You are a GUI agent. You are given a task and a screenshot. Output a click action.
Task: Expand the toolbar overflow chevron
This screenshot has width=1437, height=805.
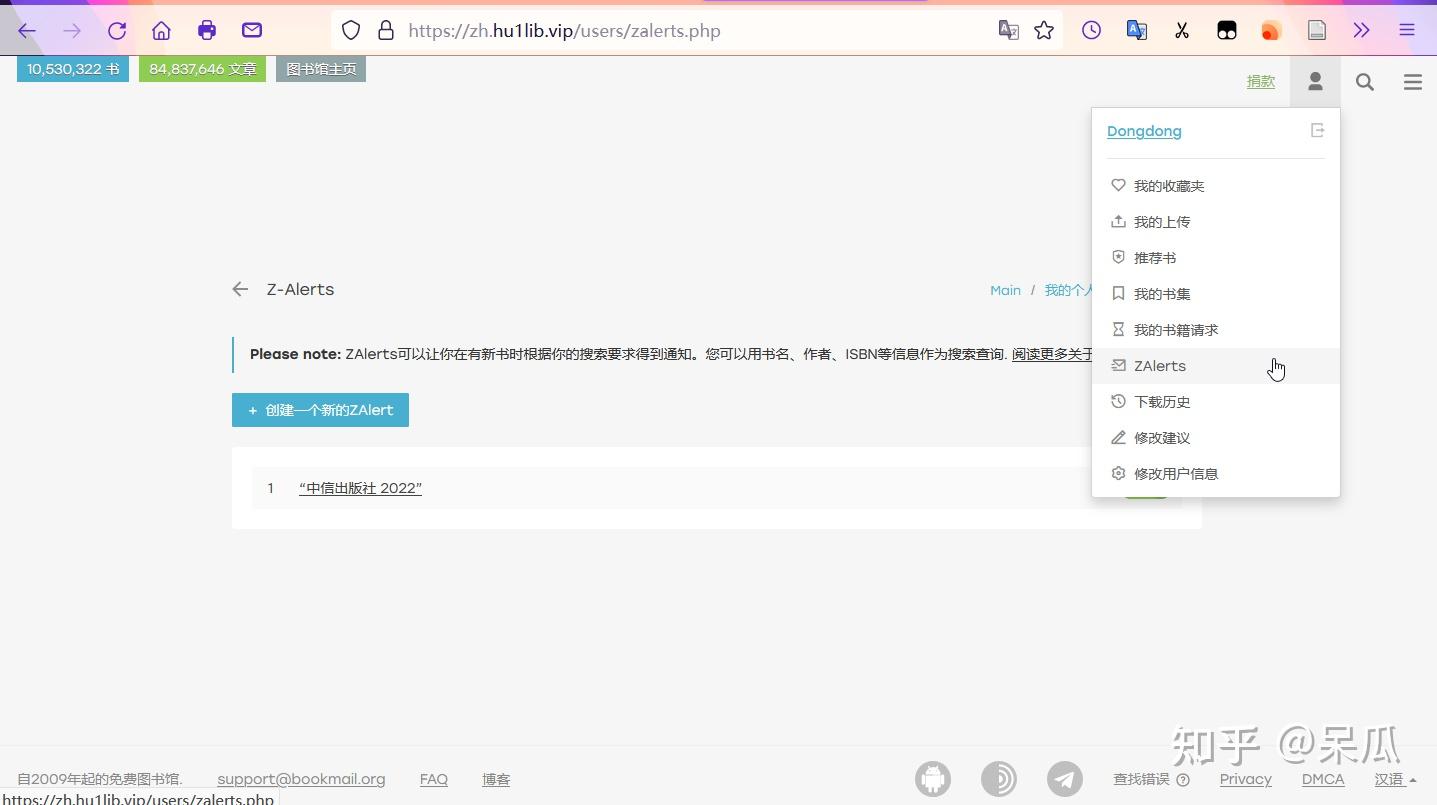[x=1361, y=30]
